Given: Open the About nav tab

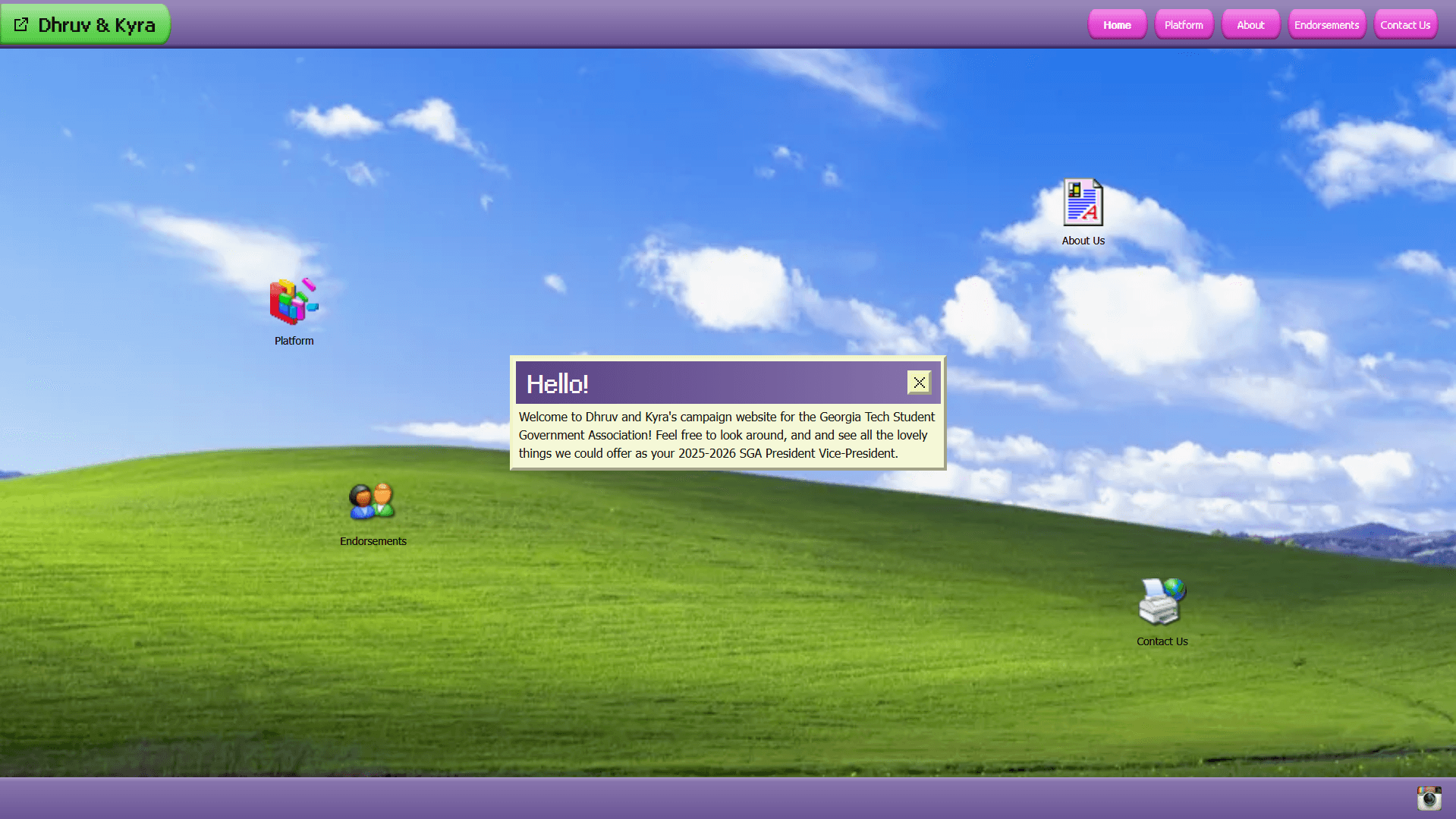Looking at the screenshot, I should (1250, 25).
